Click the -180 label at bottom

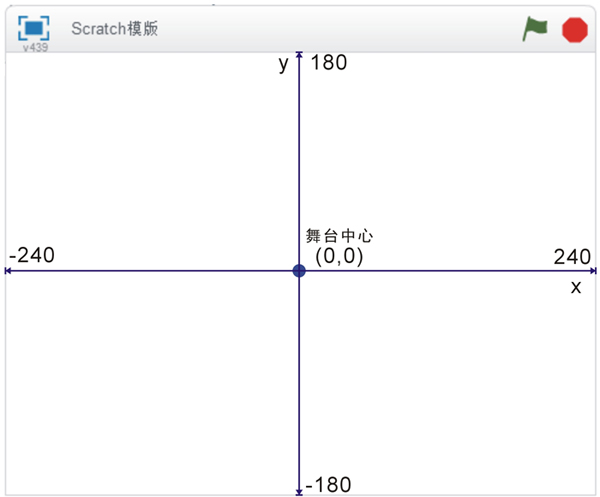click(328, 485)
